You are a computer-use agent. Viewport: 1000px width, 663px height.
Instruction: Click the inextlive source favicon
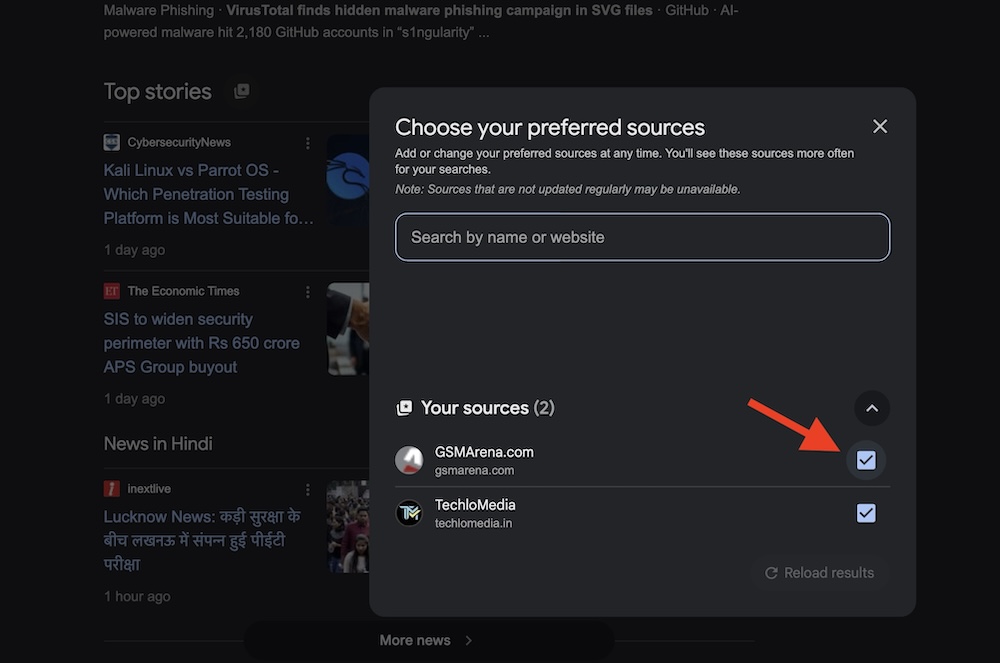pyautogui.click(x=112, y=489)
